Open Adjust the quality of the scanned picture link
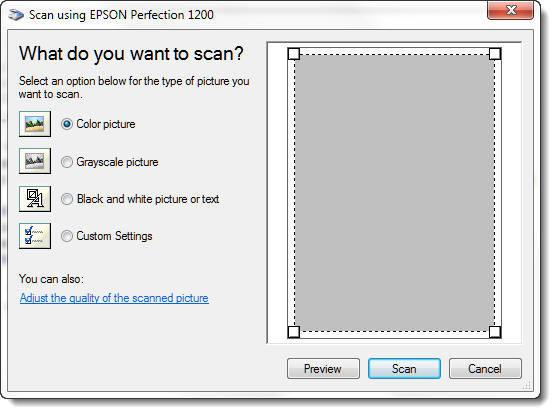Screen dimensions: 556x414 pos(114,298)
